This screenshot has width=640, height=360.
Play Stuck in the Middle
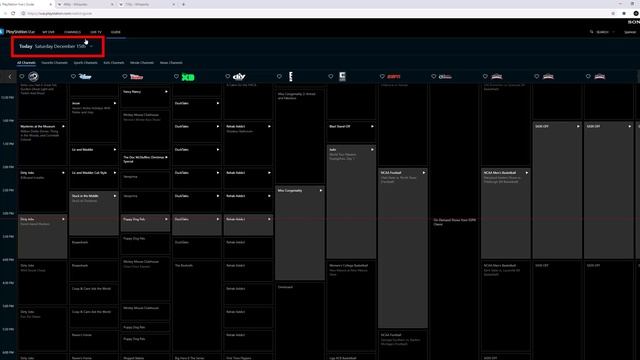click(x=115, y=196)
